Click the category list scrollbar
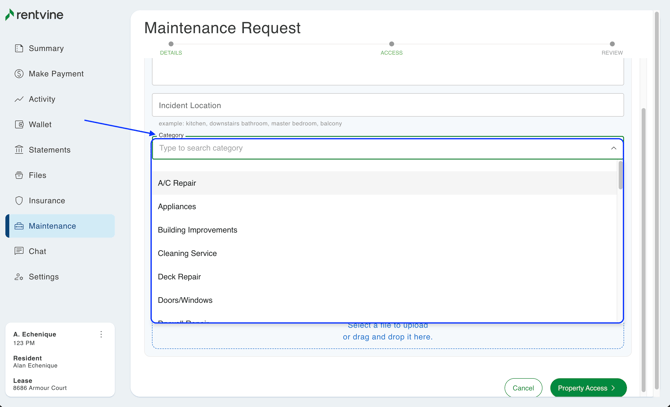670x407 pixels. (620, 176)
